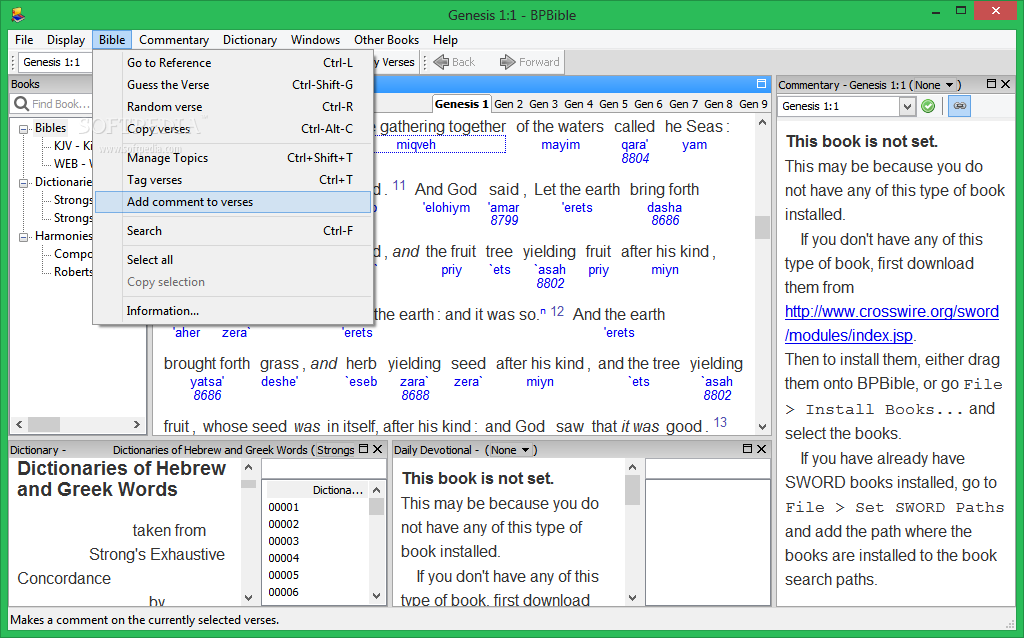This screenshot has height=638, width=1024.
Task: Switch to Gen 9 chapter tab
Action: (753, 104)
